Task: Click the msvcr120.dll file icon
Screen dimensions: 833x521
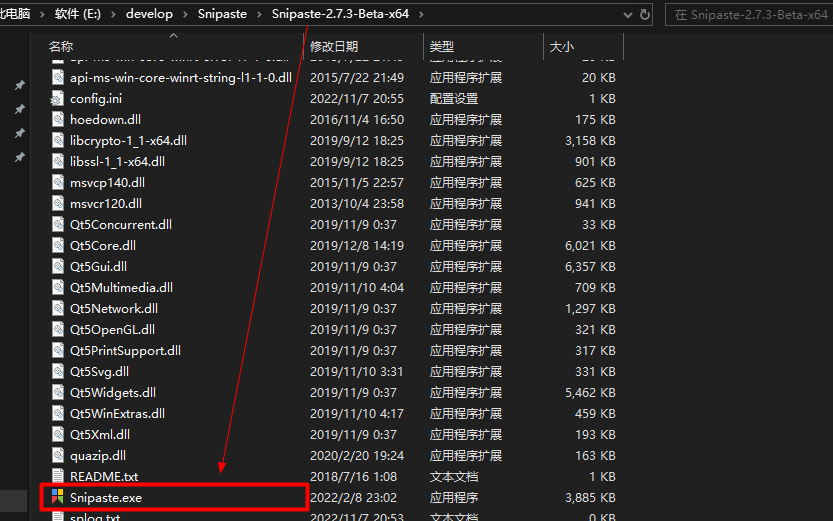Action: [x=57, y=203]
